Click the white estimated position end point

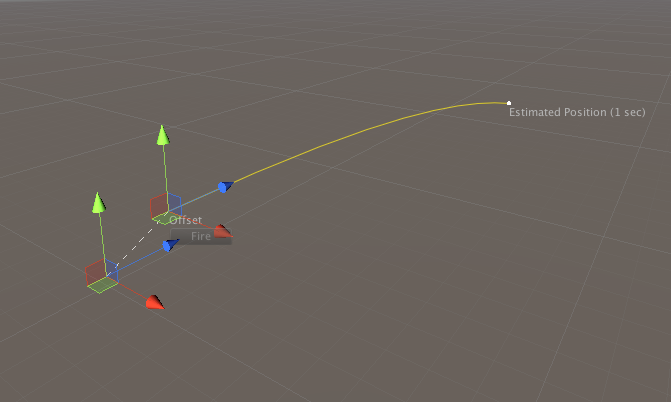[509, 103]
